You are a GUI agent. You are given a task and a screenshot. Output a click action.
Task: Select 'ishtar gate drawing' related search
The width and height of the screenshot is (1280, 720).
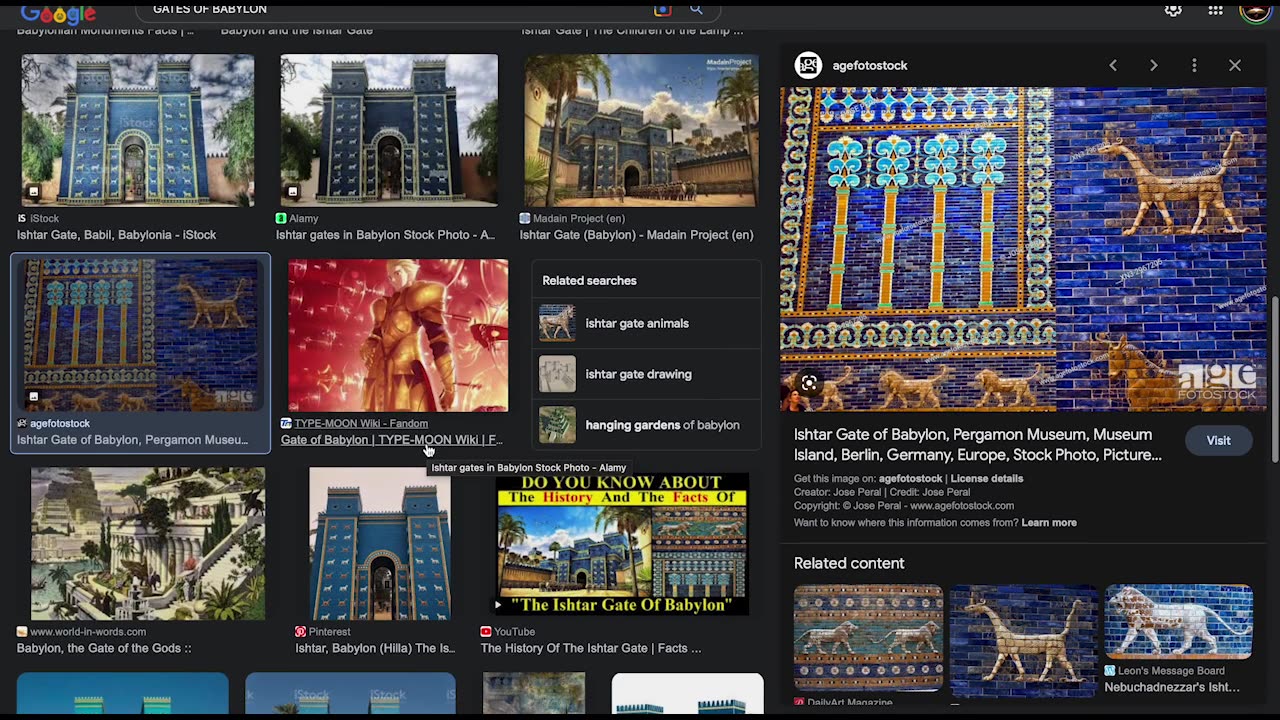645,374
